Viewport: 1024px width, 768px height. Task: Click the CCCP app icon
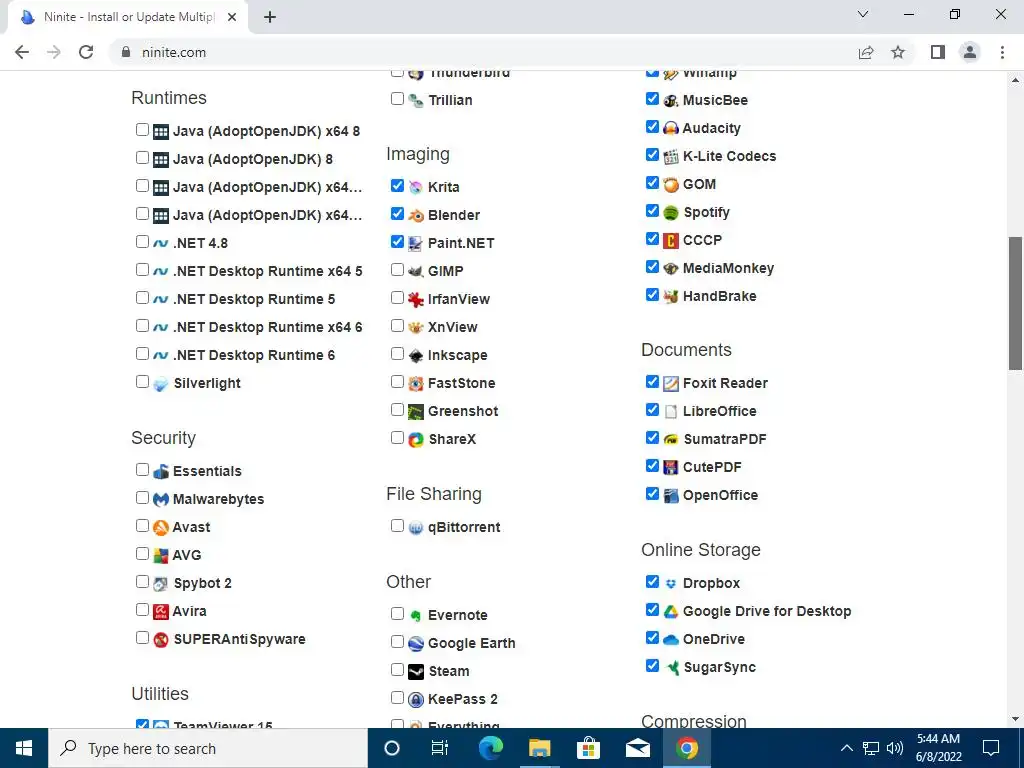pyautogui.click(x=671, y=241)
